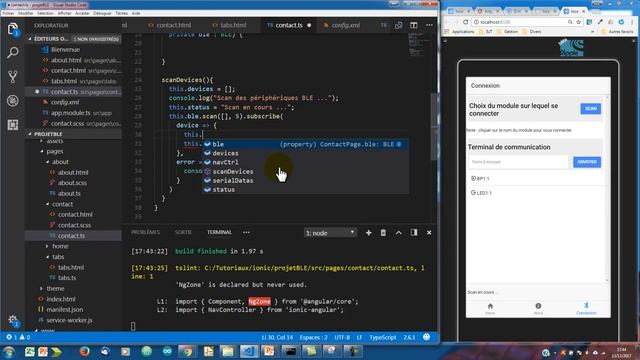Open Firefox from the Windows taskbar

(x=84, y=351)
